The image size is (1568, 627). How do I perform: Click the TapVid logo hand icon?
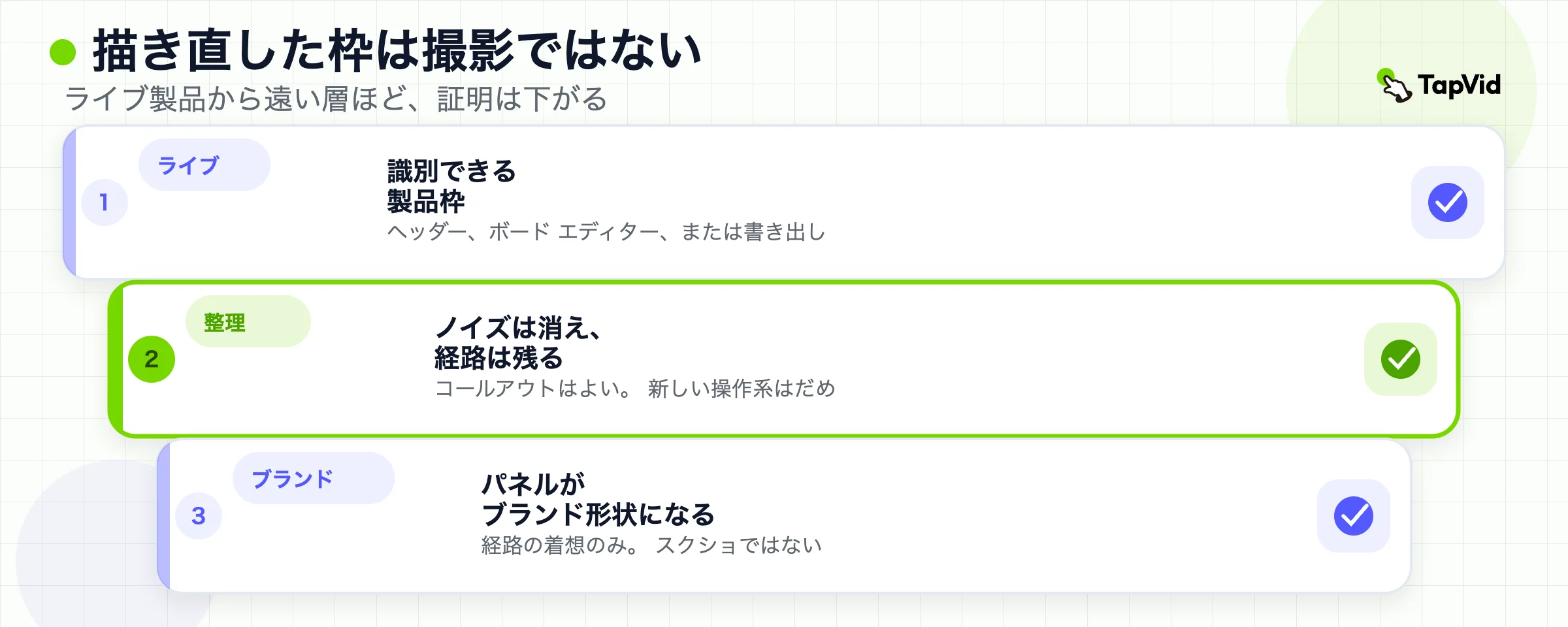1395,86
